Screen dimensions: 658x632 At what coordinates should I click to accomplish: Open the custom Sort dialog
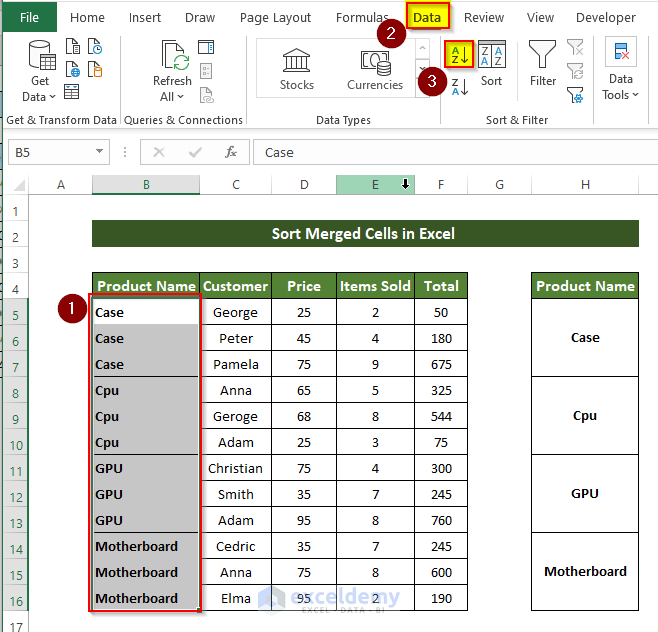pos(491,63)
